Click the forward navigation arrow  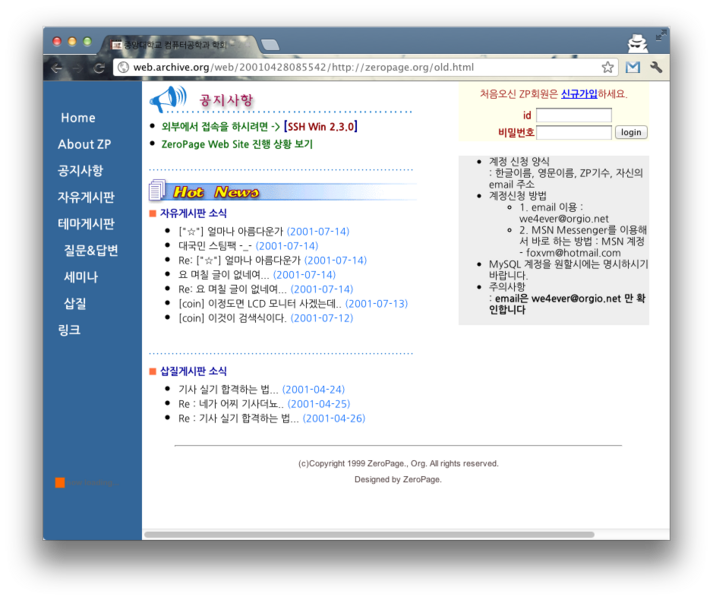coord(77,68)
